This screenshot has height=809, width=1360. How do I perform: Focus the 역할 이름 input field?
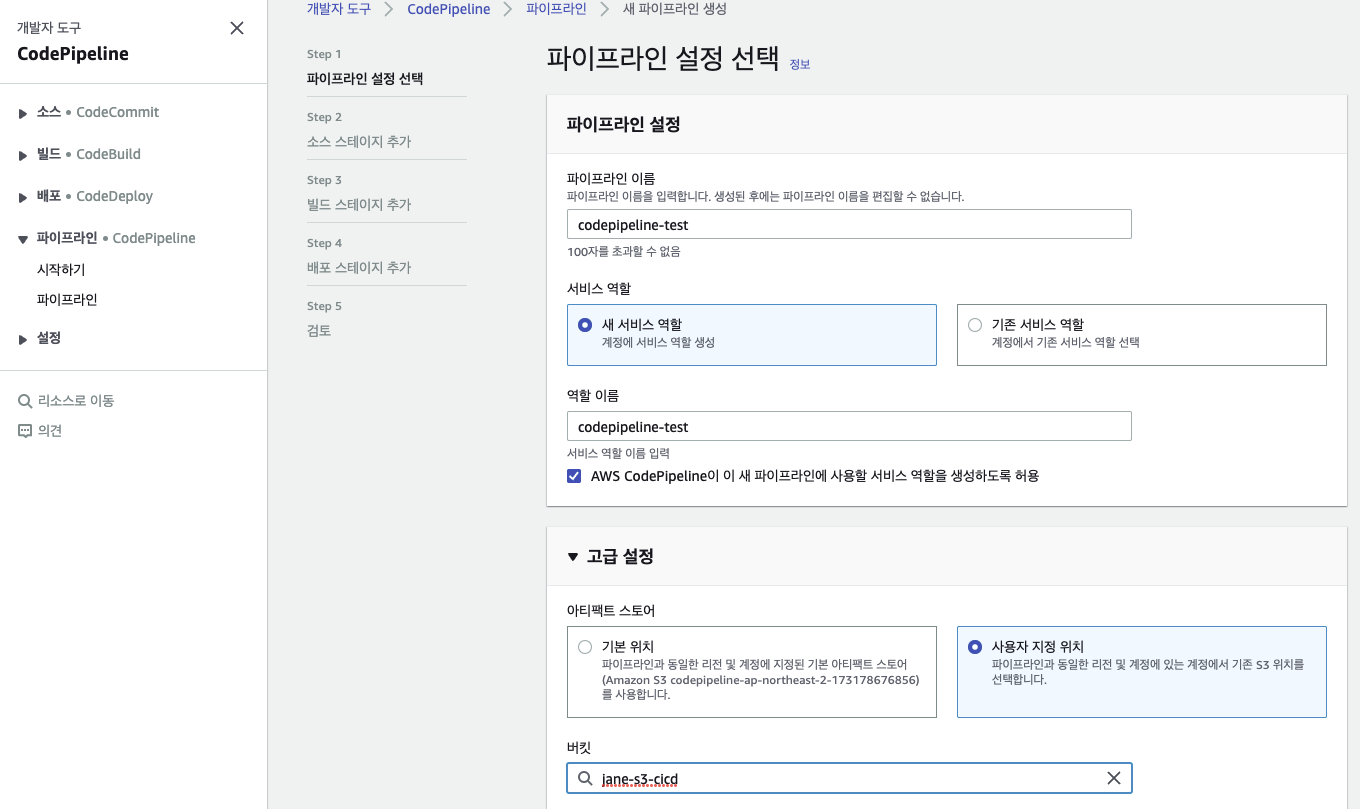click(x=849, y=426)
